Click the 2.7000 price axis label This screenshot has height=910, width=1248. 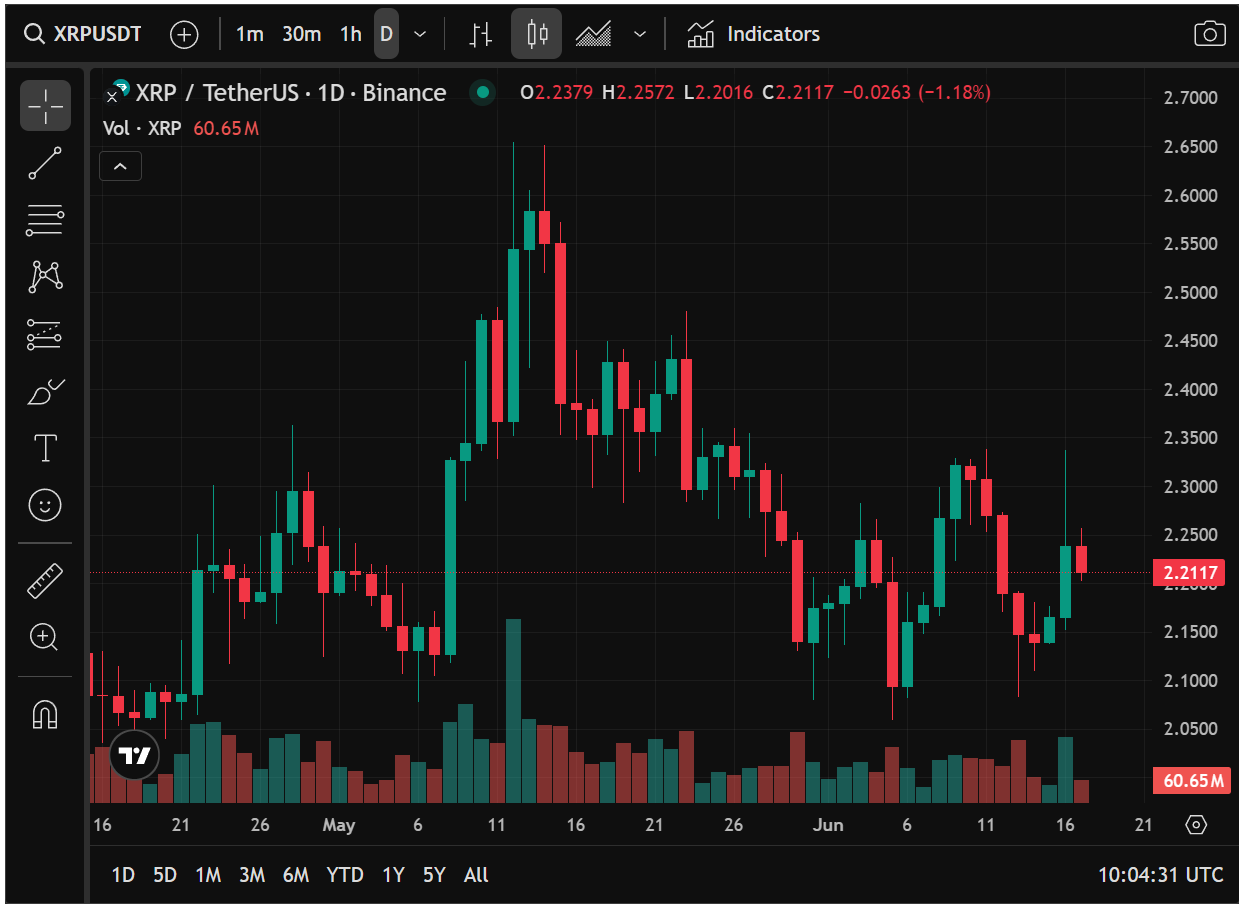[x=1191, y=98]
